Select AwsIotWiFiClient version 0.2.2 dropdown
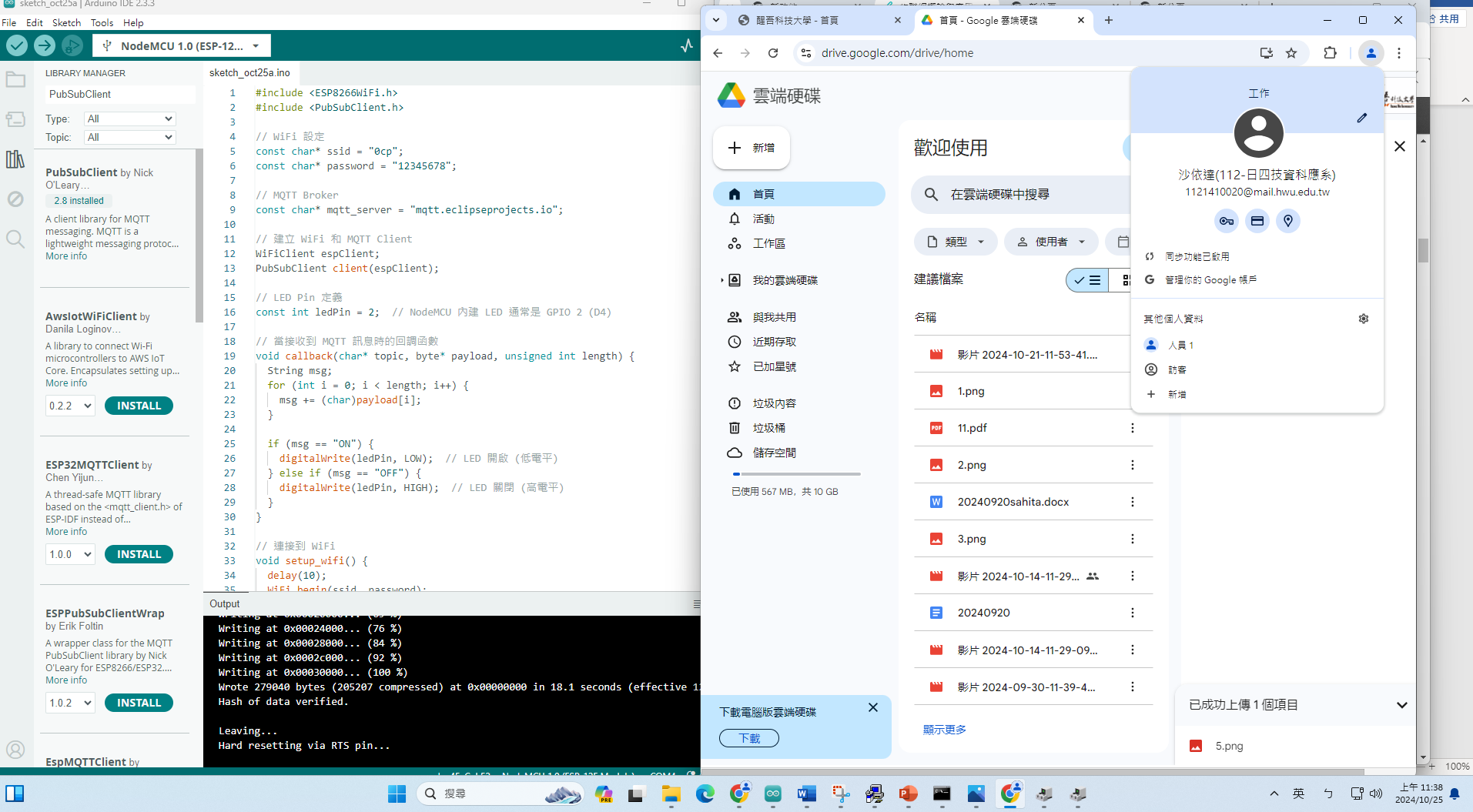 [70, 406]
